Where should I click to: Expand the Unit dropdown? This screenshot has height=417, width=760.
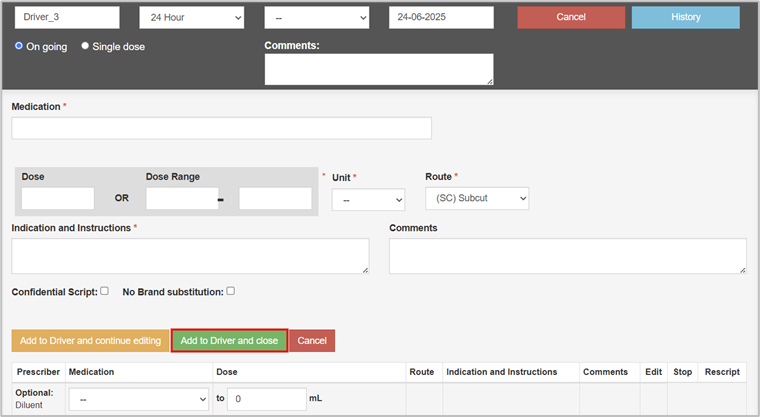[368, 199]
